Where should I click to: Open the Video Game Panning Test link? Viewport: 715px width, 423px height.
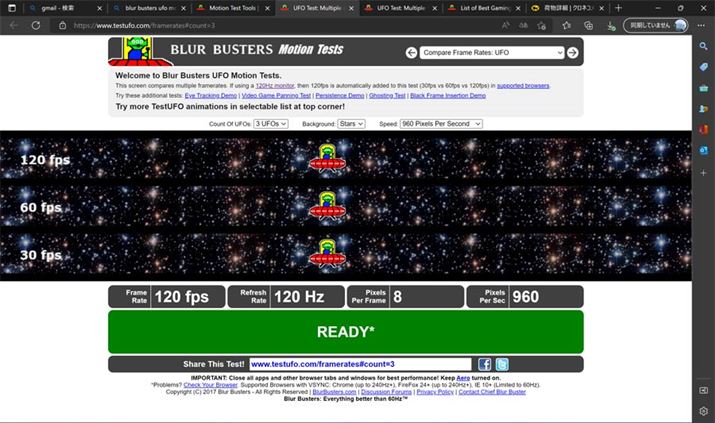pos(276,96)
